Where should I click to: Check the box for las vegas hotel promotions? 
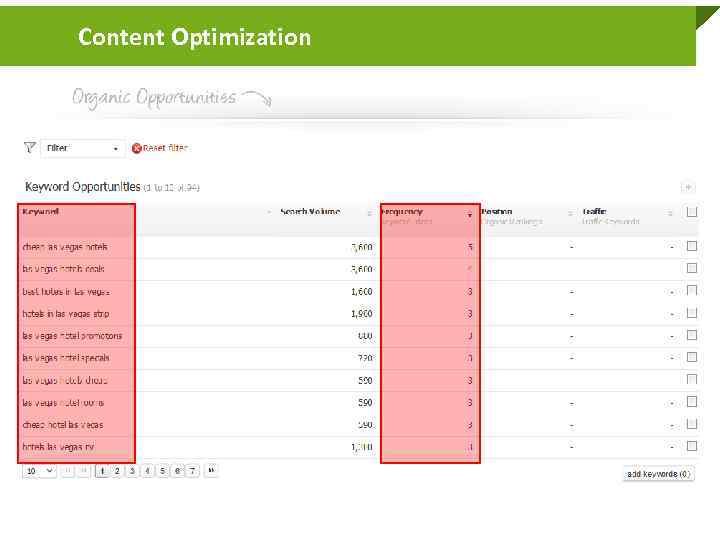692,335
